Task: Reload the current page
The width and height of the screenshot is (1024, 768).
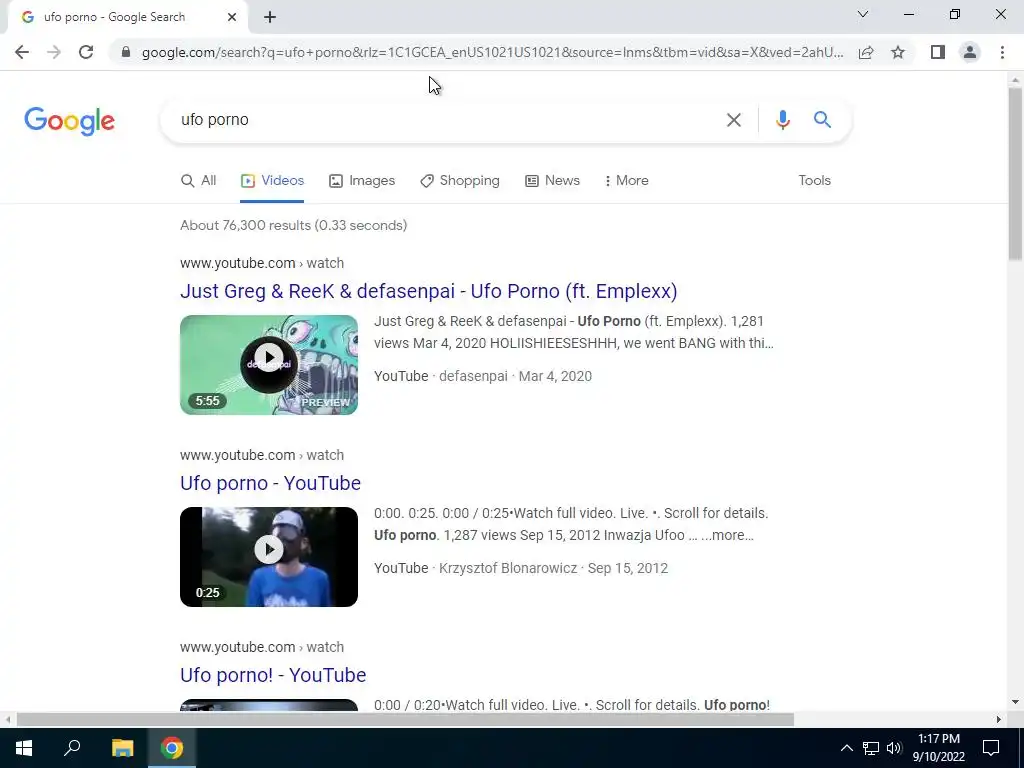Action: click(86, 52)
